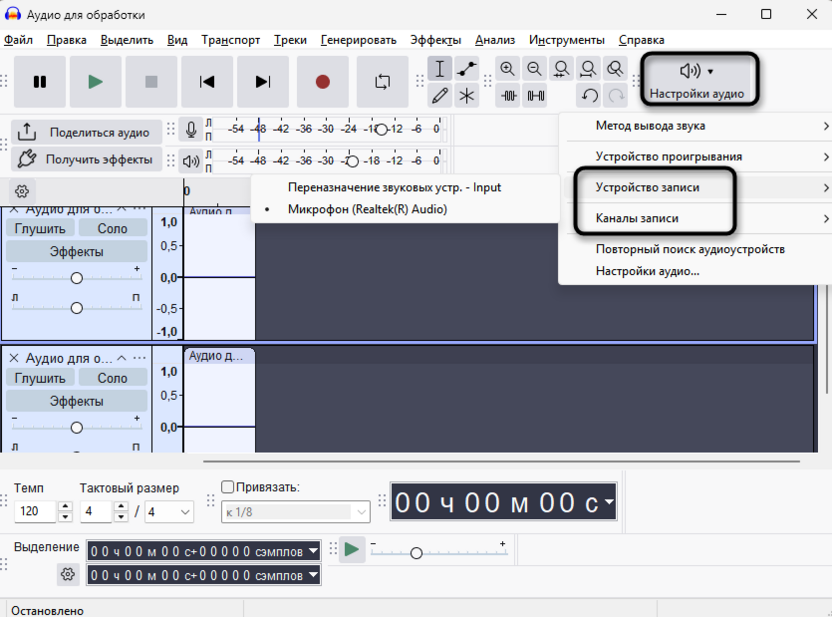Viewport: 832px width, 617px height.
Task: Choose the Multi-tool asterisk icon
Action: point(467,96)
